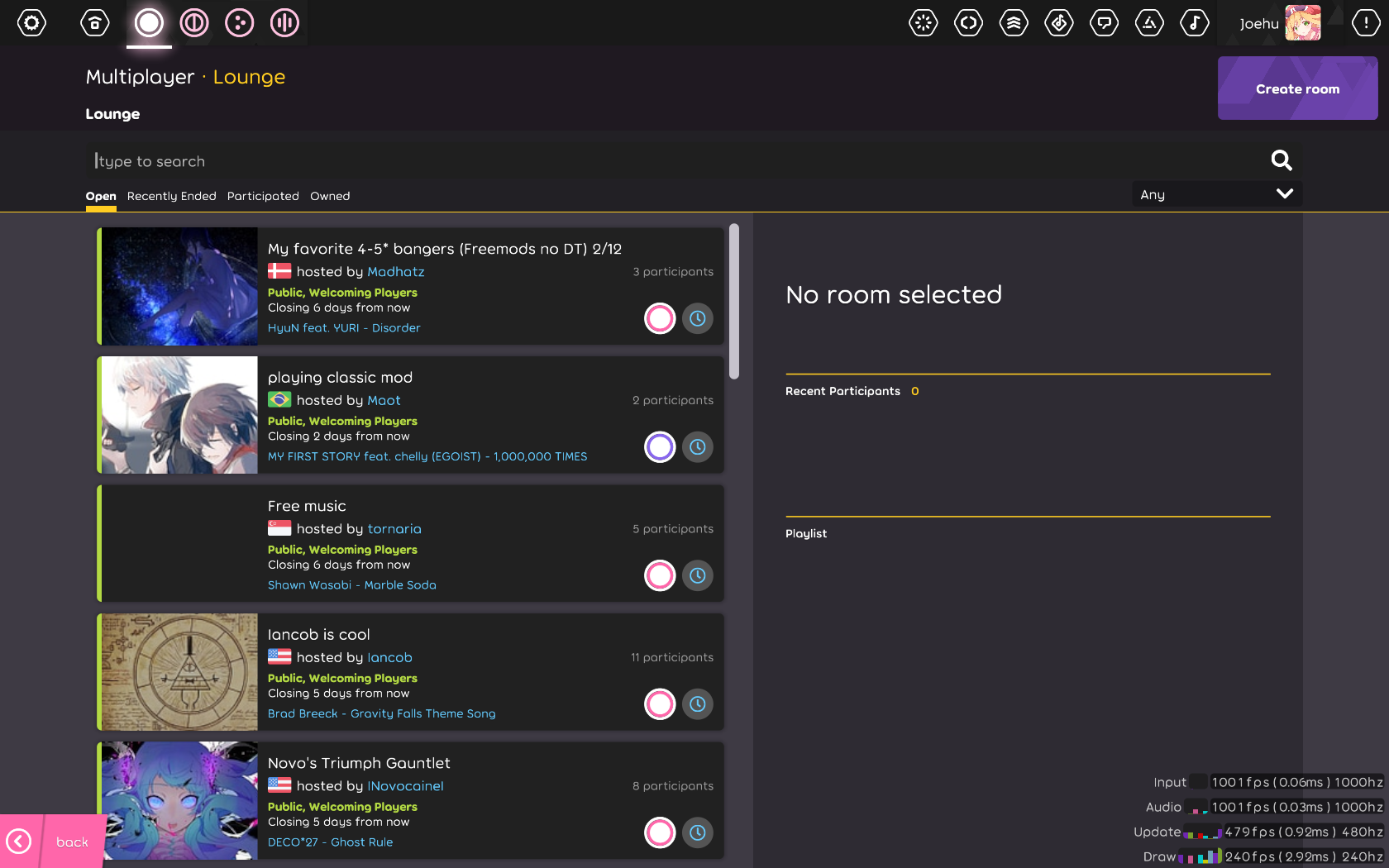
Task: Open osu! game settings
Action: [31, 22]
